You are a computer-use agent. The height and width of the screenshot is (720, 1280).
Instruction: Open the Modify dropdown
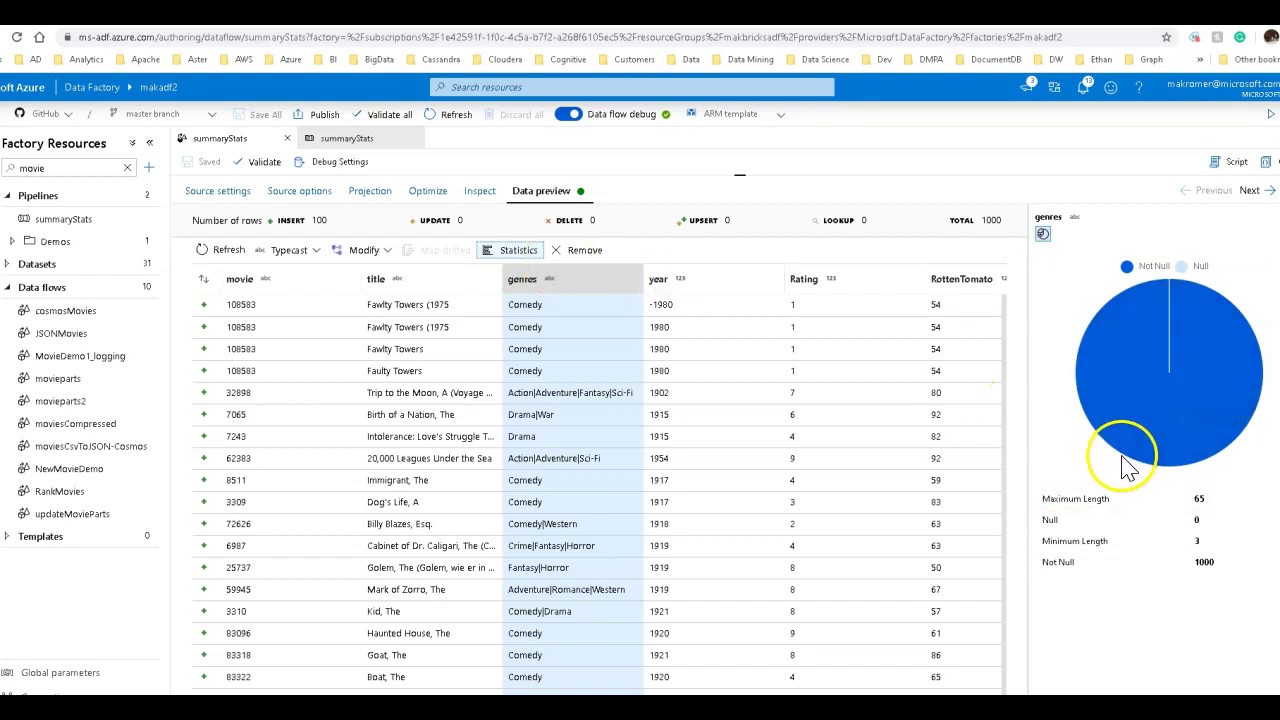[362, 250]
